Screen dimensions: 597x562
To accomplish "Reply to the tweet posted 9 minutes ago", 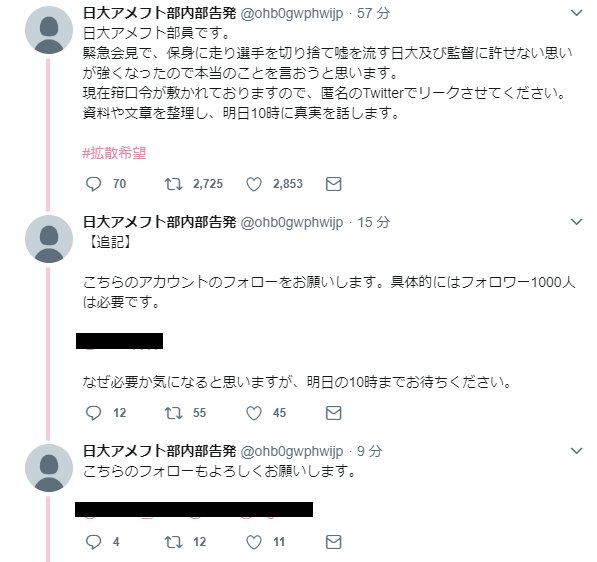I will pos(93,542).
